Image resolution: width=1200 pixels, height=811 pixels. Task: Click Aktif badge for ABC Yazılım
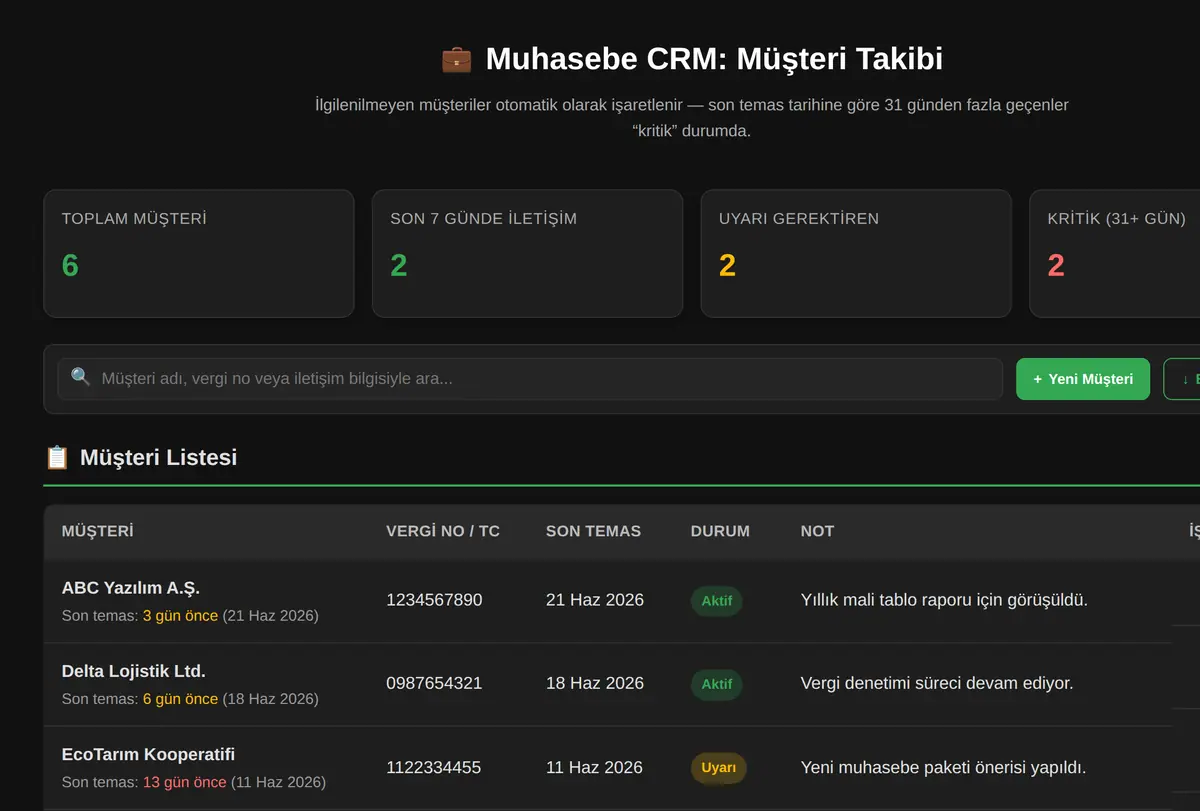(x=716, y=601)
